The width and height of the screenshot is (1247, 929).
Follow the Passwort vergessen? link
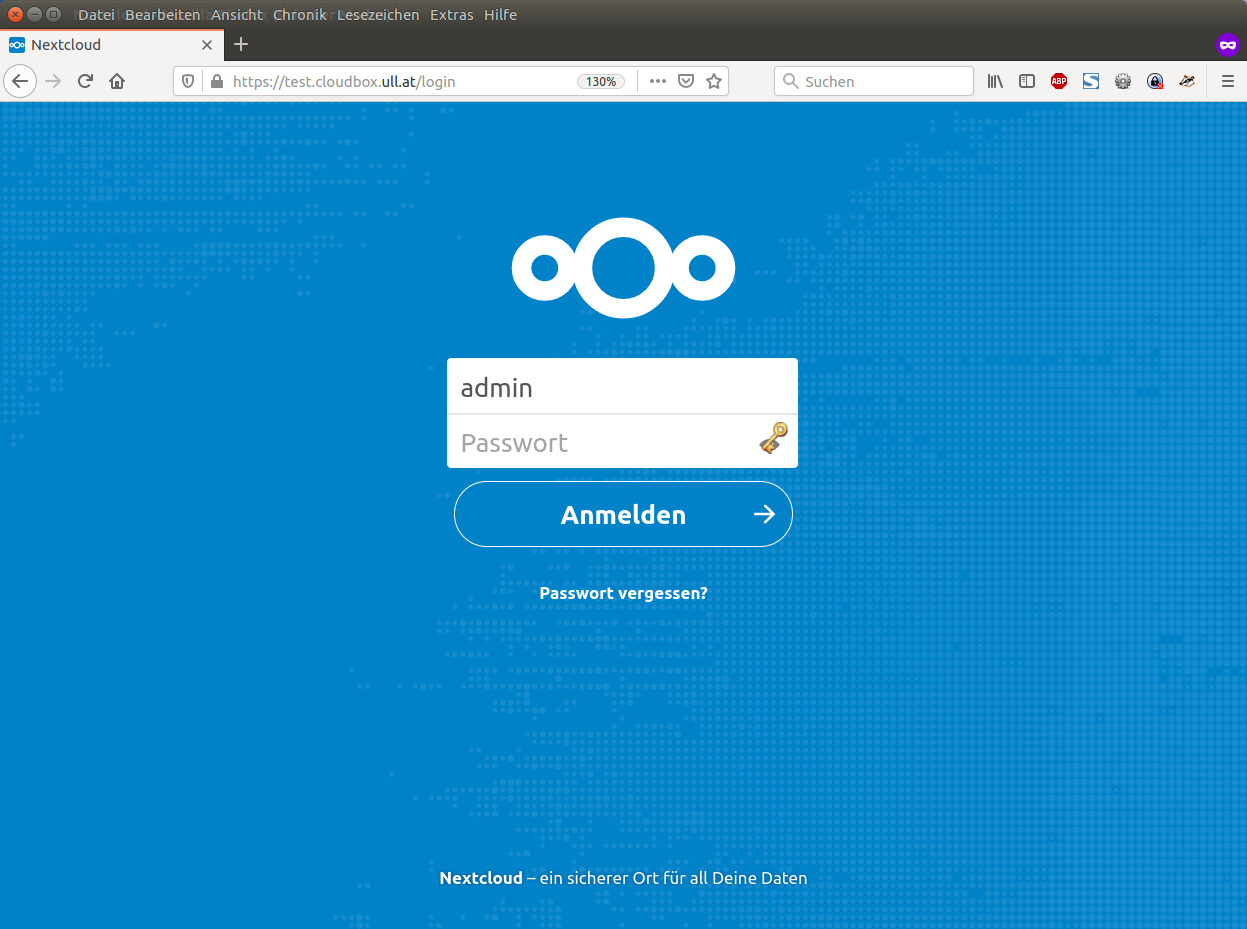623,593
